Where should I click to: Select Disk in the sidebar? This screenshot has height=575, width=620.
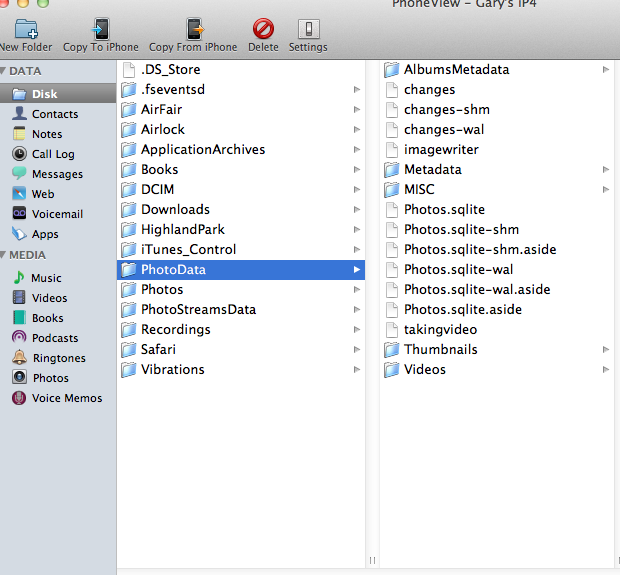(x=58, y=94)
